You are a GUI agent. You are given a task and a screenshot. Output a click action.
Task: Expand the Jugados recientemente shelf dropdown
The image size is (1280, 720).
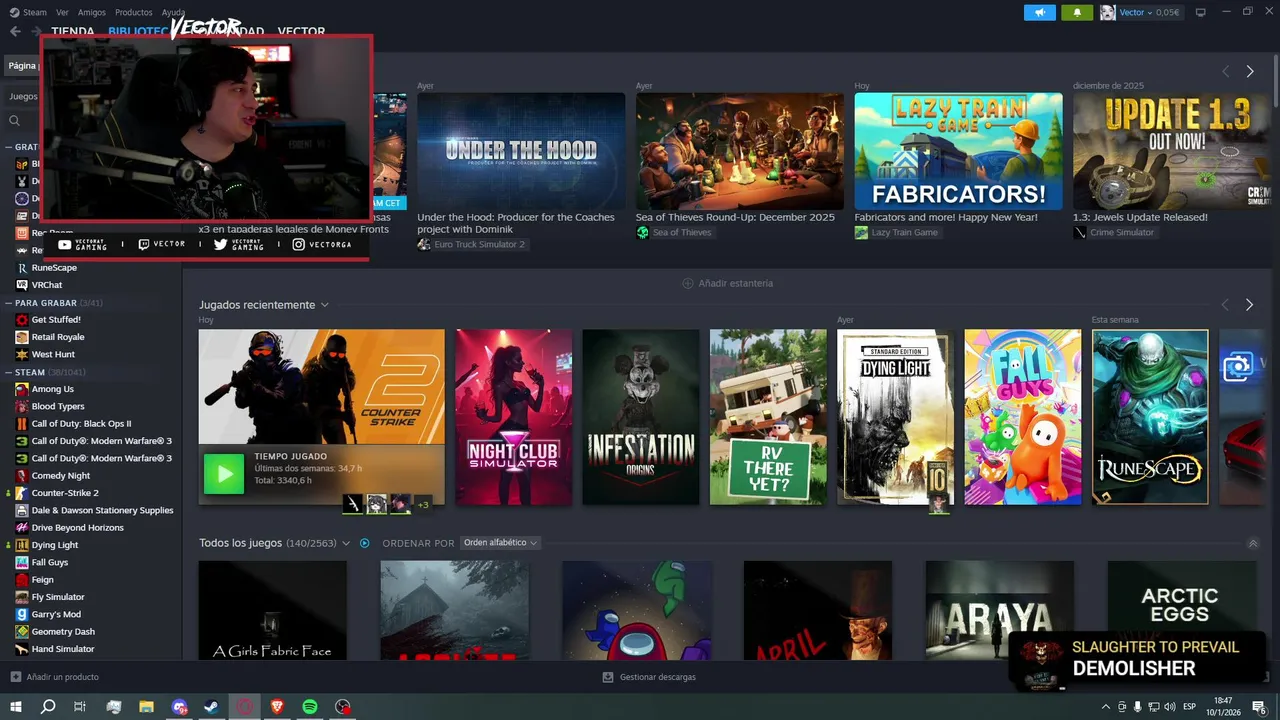pos(324,305)
